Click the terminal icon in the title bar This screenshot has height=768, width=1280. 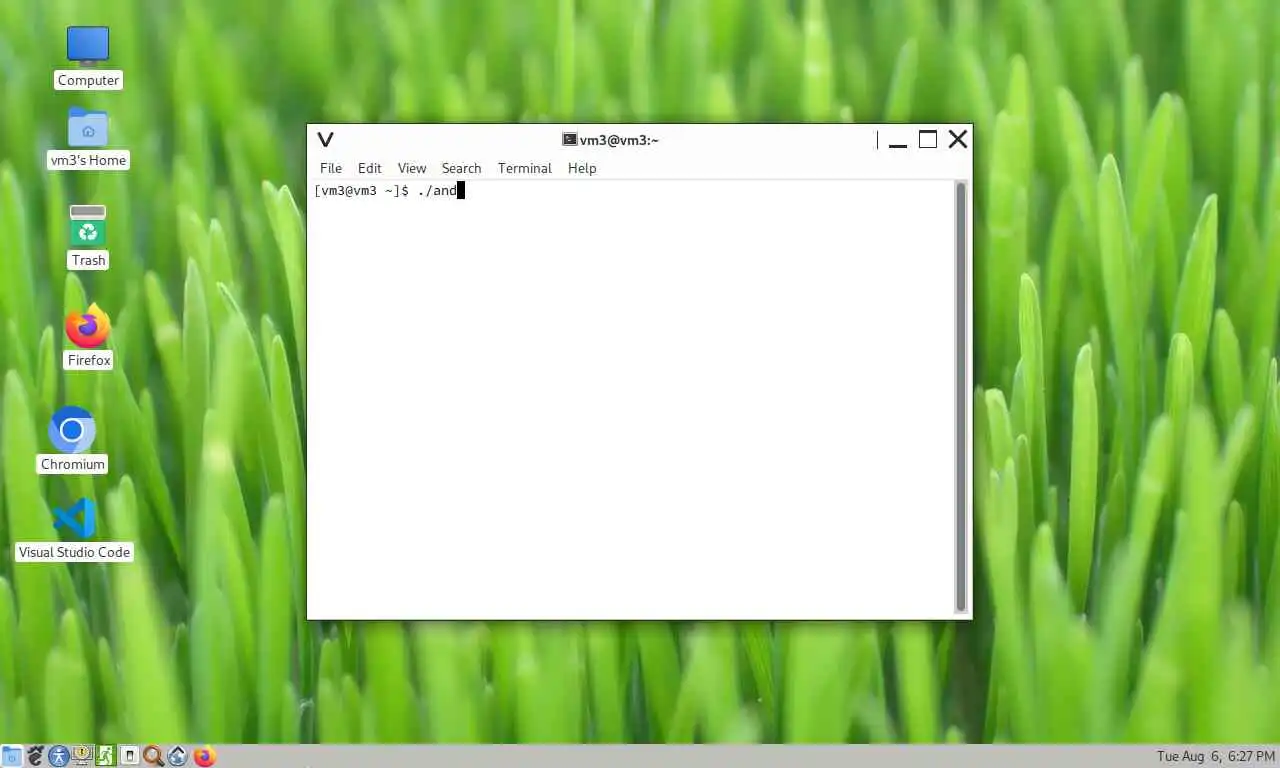[569, 140]
